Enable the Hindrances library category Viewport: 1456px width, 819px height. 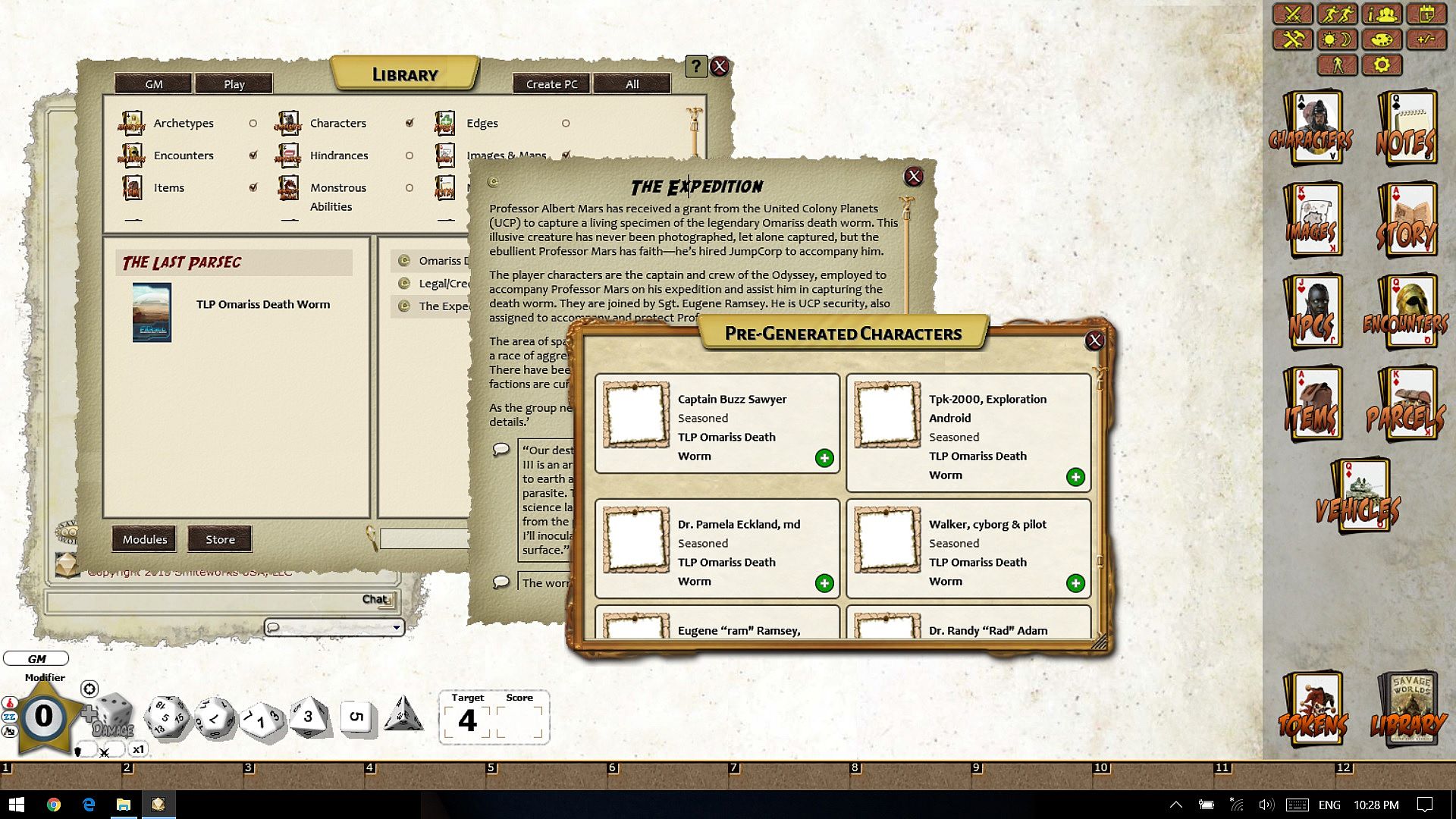pos(409,155)
